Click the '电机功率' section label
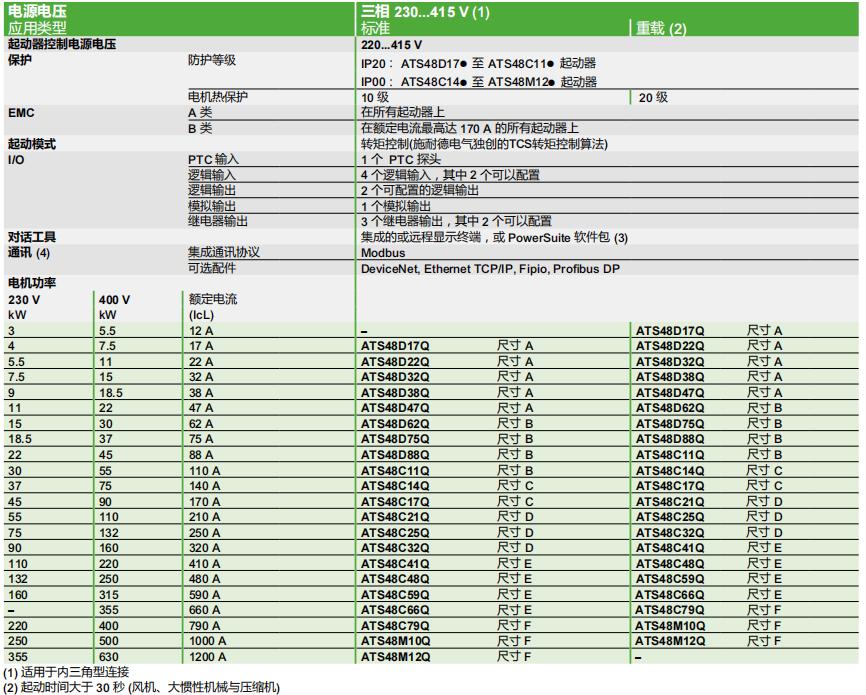This screenshot has width=866, height=695. (x=31, y=283)
